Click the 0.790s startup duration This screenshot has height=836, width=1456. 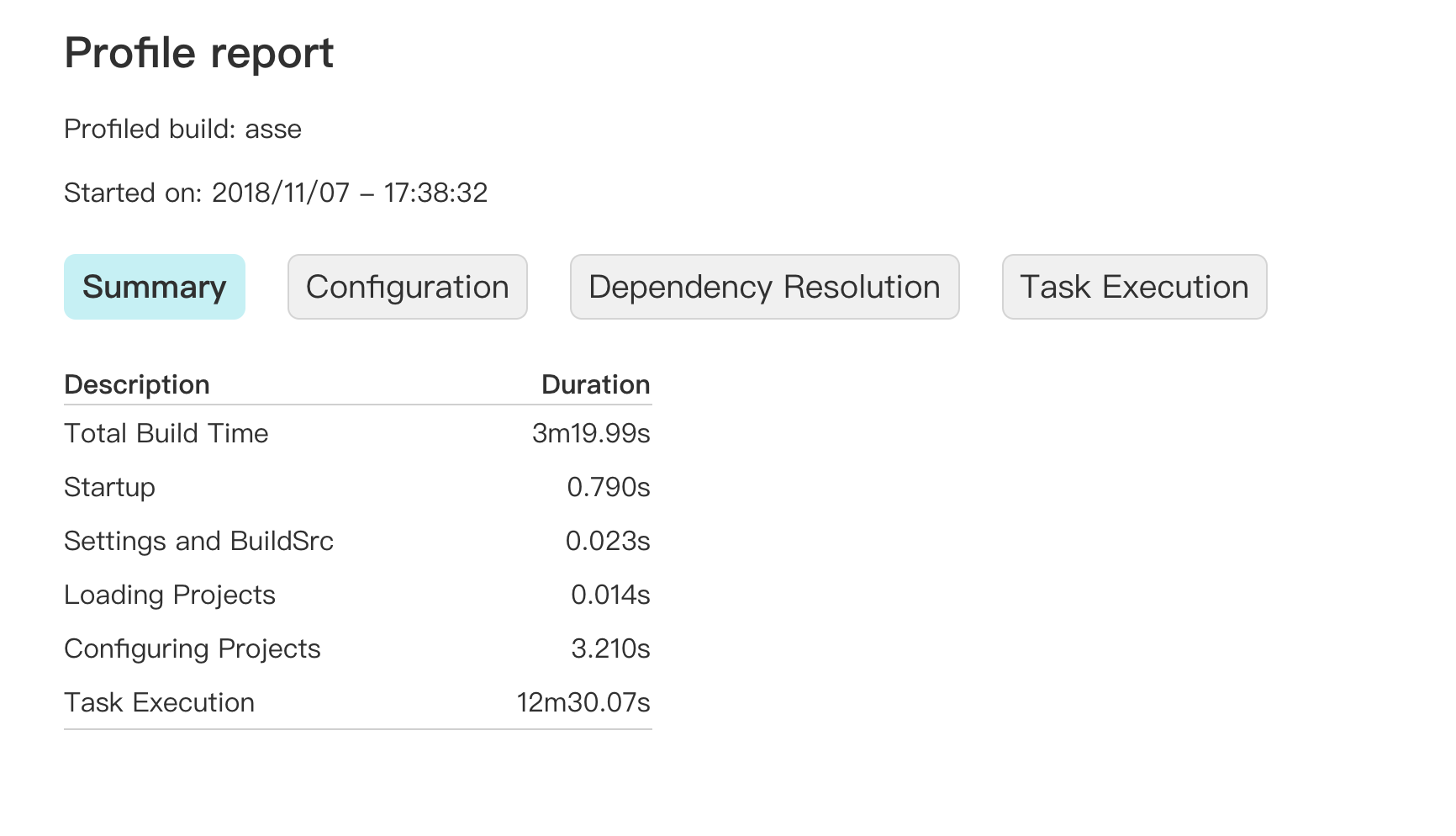point(609,487)
